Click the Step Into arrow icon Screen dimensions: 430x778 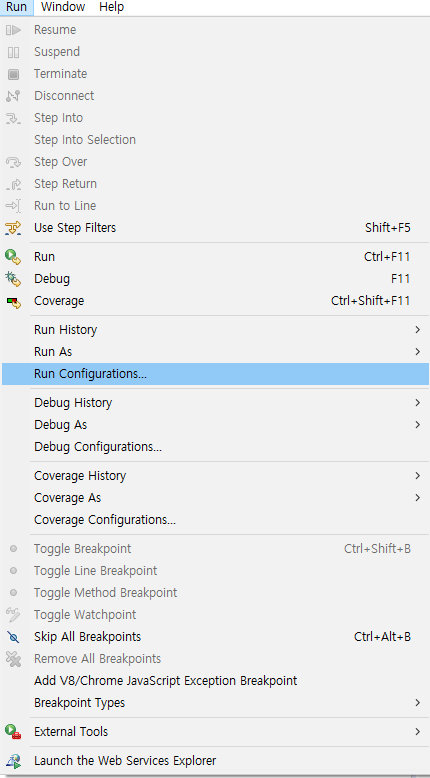pyautogui.click(x=13, y=118)
